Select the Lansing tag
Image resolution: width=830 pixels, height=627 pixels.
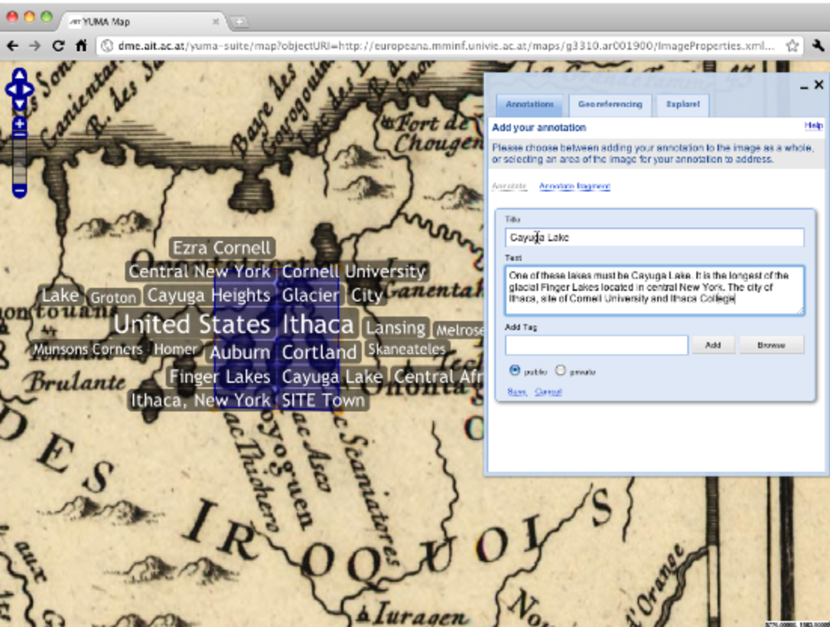click(395, 328)
